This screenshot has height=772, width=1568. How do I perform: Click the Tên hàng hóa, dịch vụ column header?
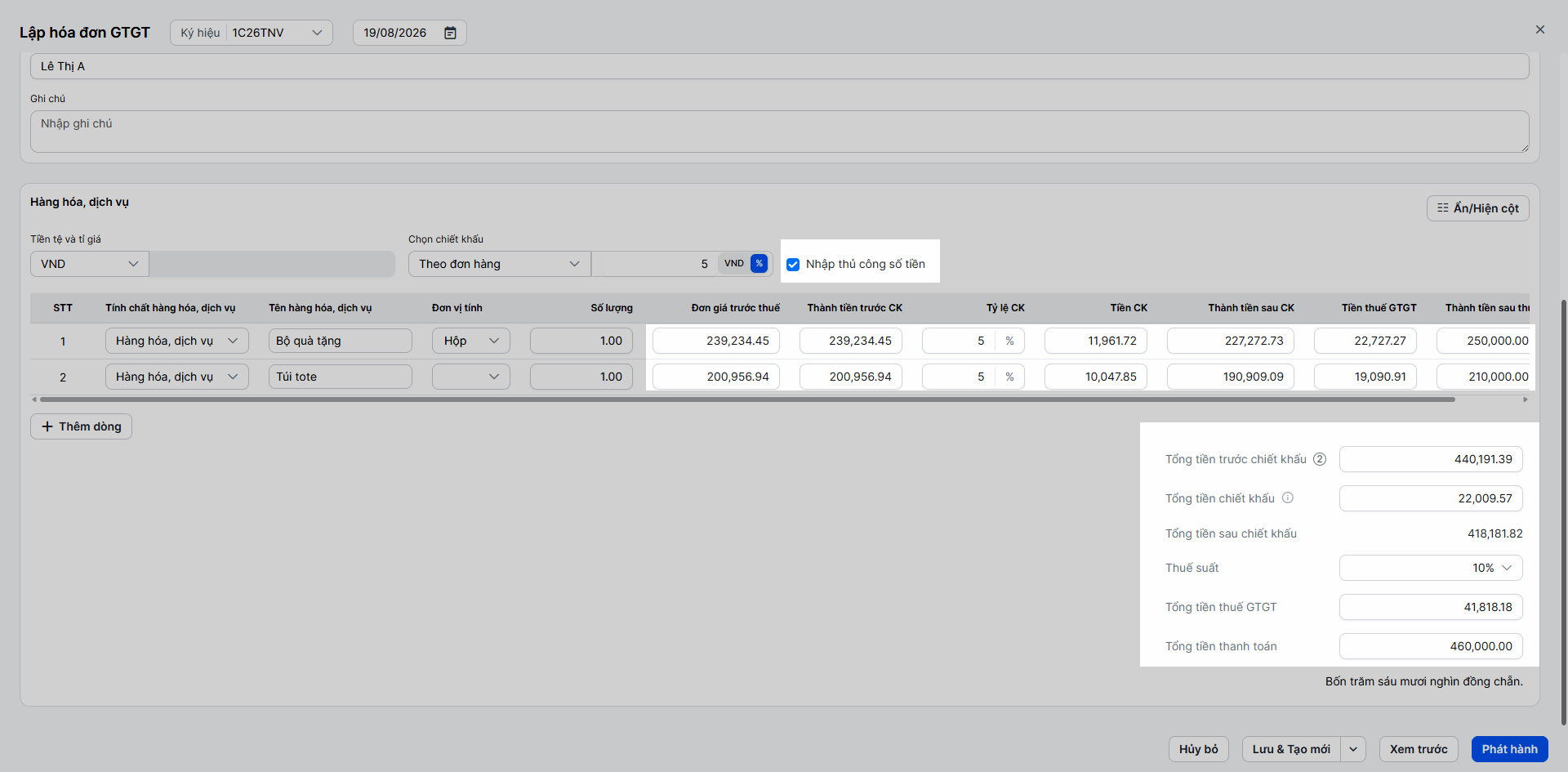[320, 308]
